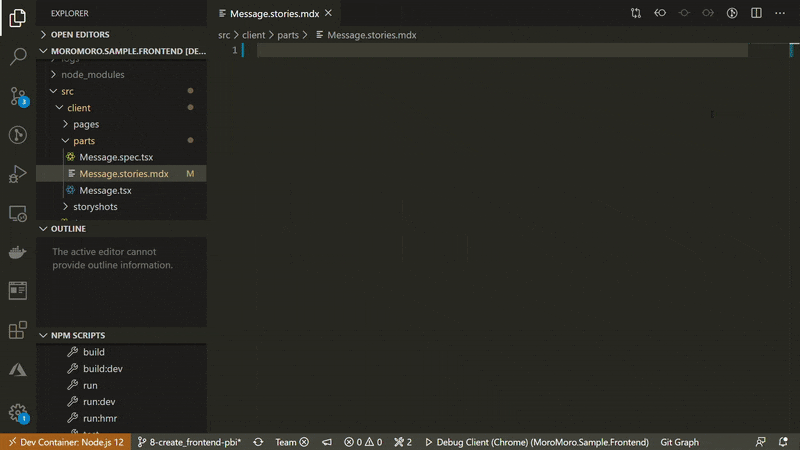The image size is (800, 450).
Task: Open Git Graph from status bar
Action: (x=680, y=442)
